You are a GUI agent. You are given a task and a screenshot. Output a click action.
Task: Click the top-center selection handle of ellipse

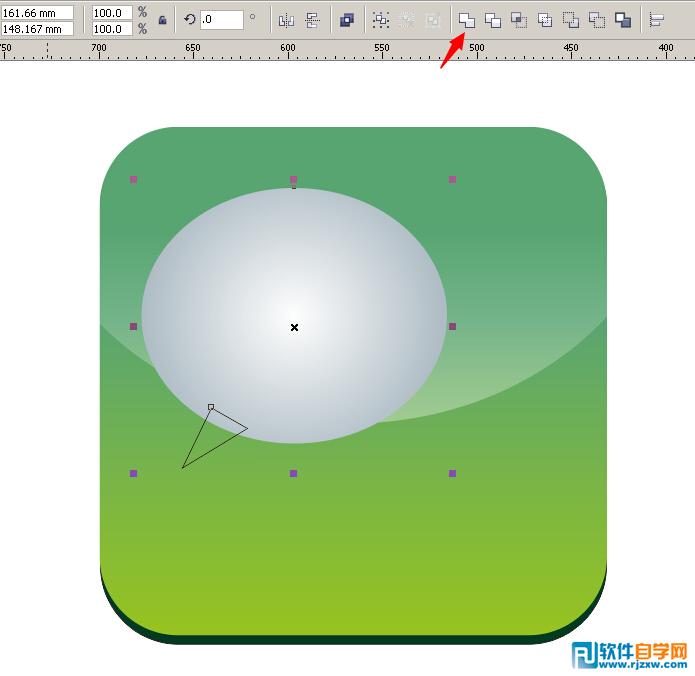293,180
